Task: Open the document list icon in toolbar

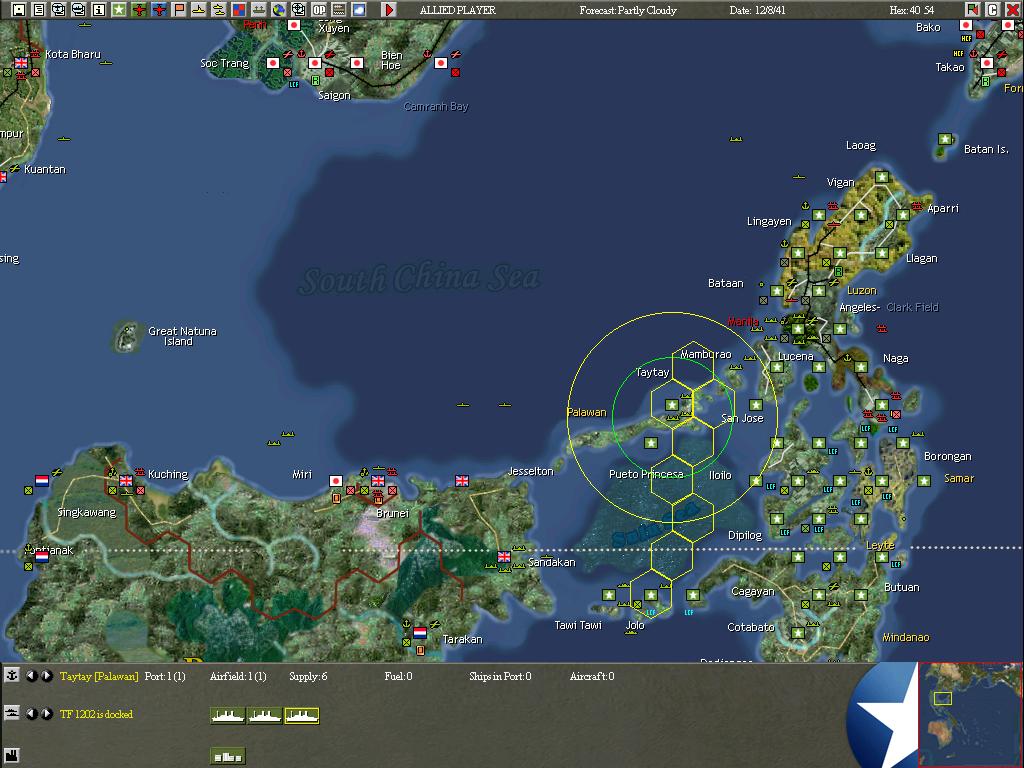Action: (39, 9)
